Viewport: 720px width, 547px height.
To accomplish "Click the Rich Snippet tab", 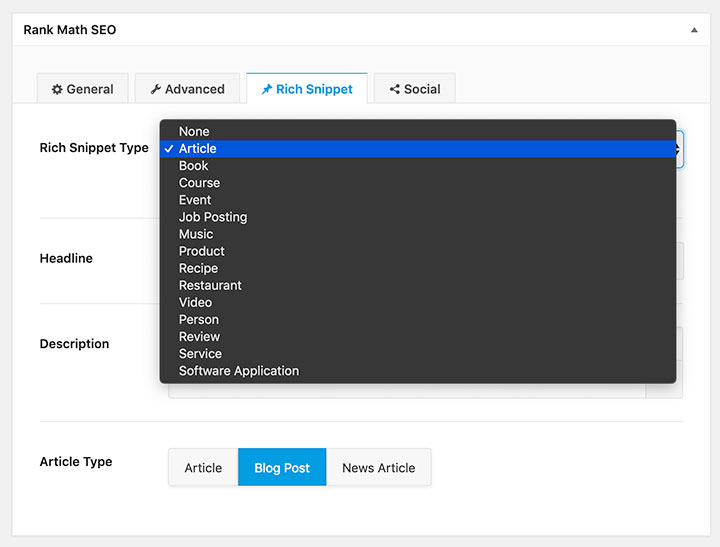I will [x=306, y=89].
